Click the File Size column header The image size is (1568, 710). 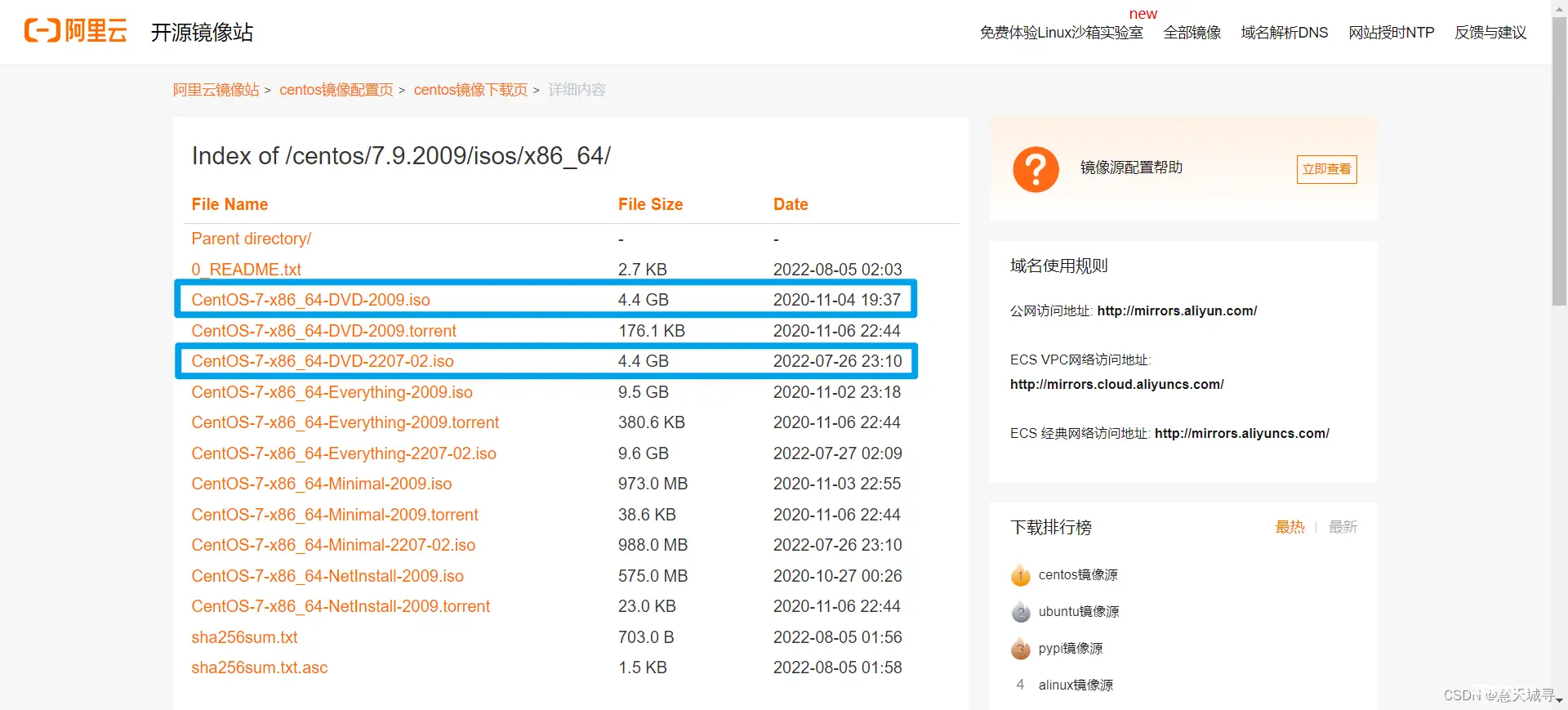[x=650, y=204]
